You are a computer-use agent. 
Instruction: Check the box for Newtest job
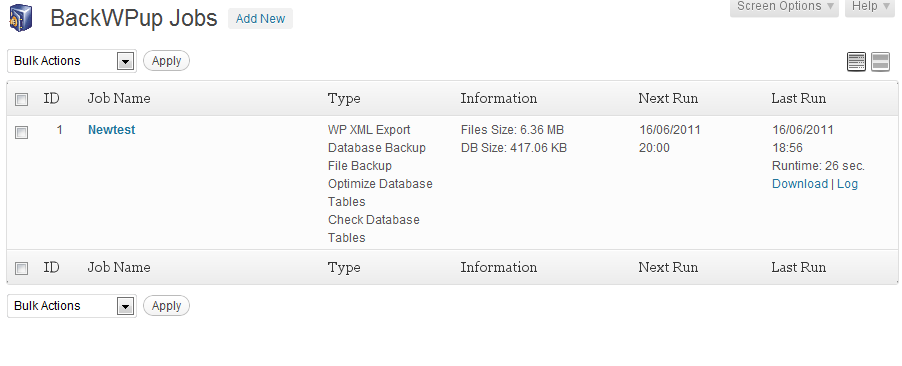tap(21, 132)
